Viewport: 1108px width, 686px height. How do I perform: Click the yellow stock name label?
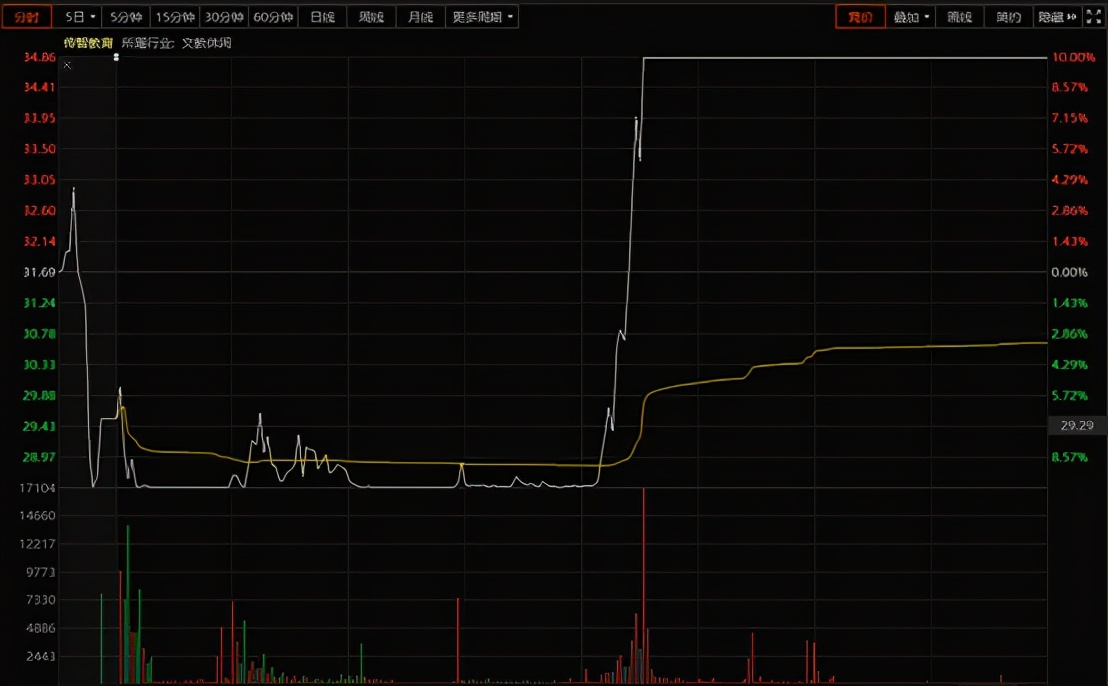[88, 43]
